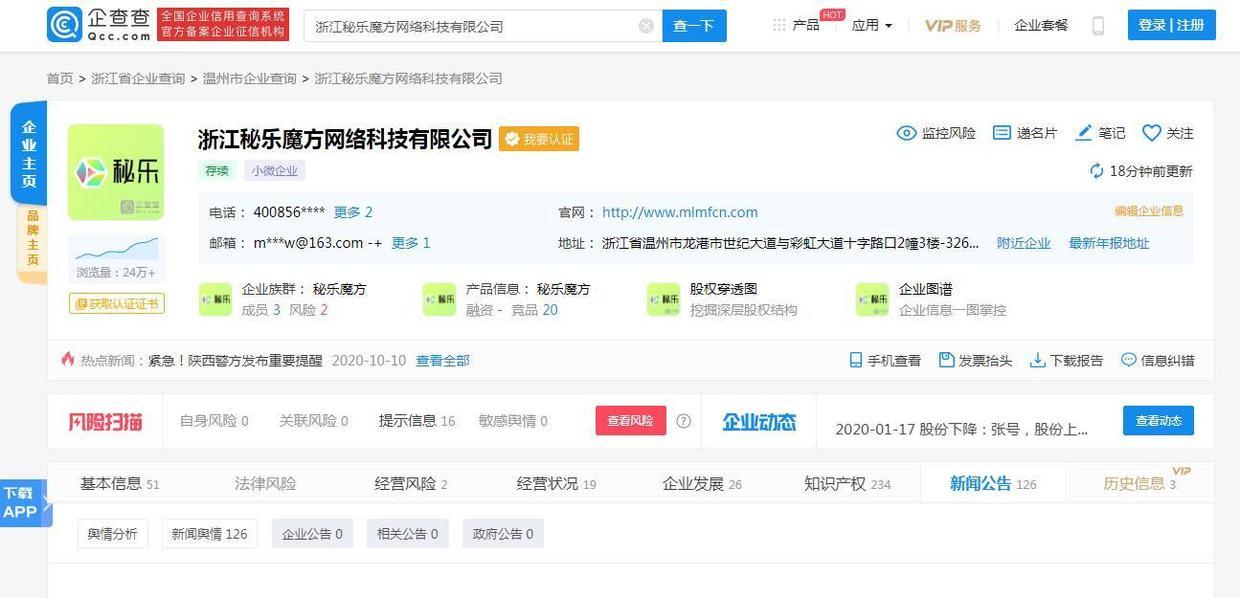Open the 秘乐 company logo image
This screenshot has height=598, width=1240.
click(x=116, y=172)
